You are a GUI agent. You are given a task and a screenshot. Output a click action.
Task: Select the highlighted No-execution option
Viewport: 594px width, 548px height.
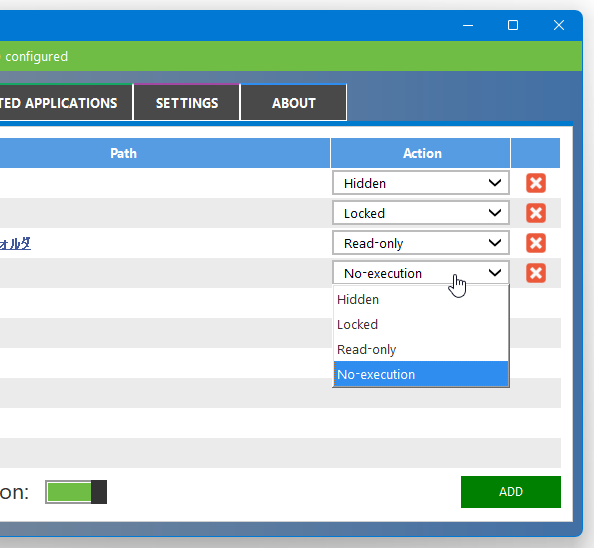[420, 374]
